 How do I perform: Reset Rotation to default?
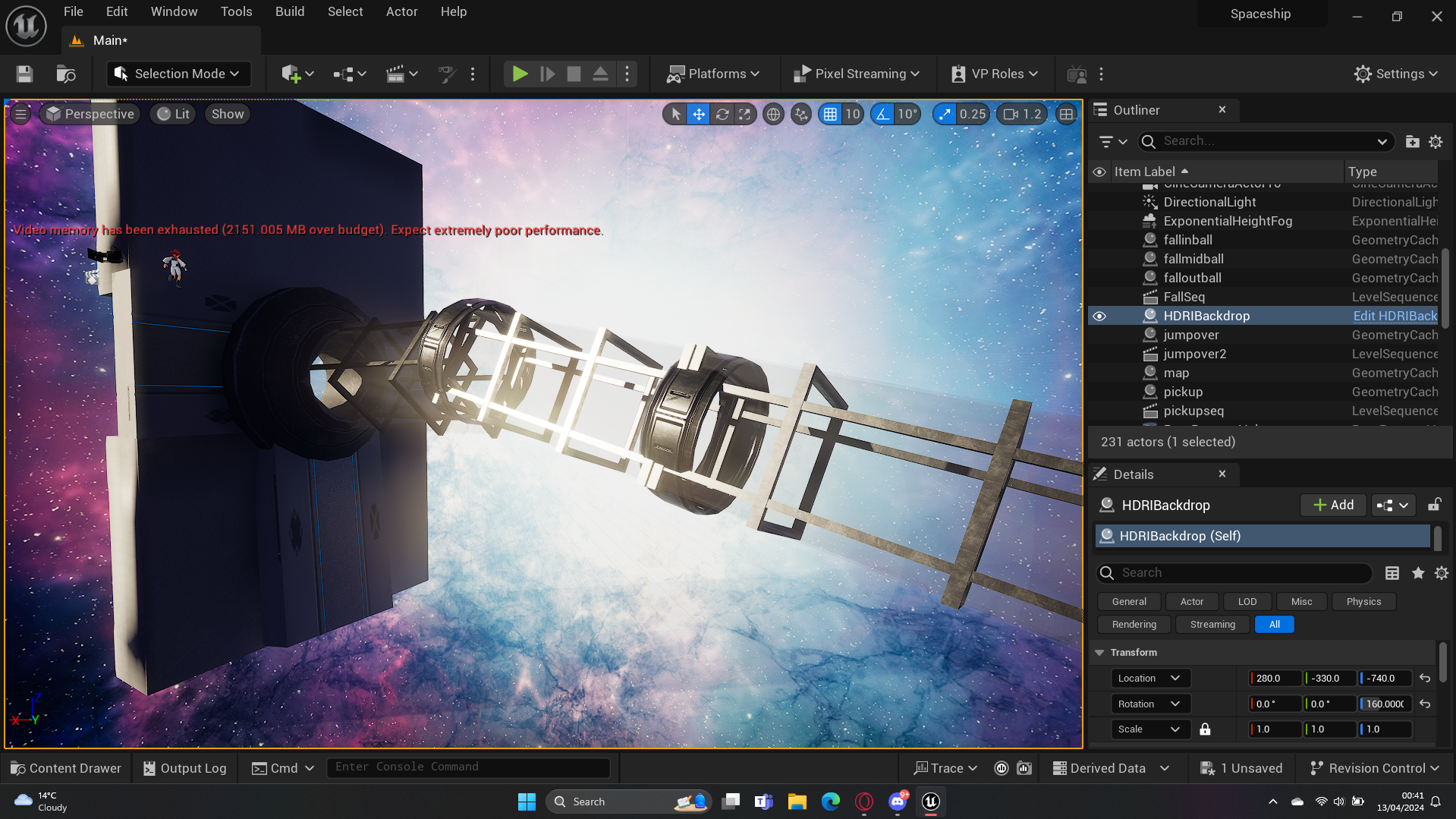pos(1425,704)
